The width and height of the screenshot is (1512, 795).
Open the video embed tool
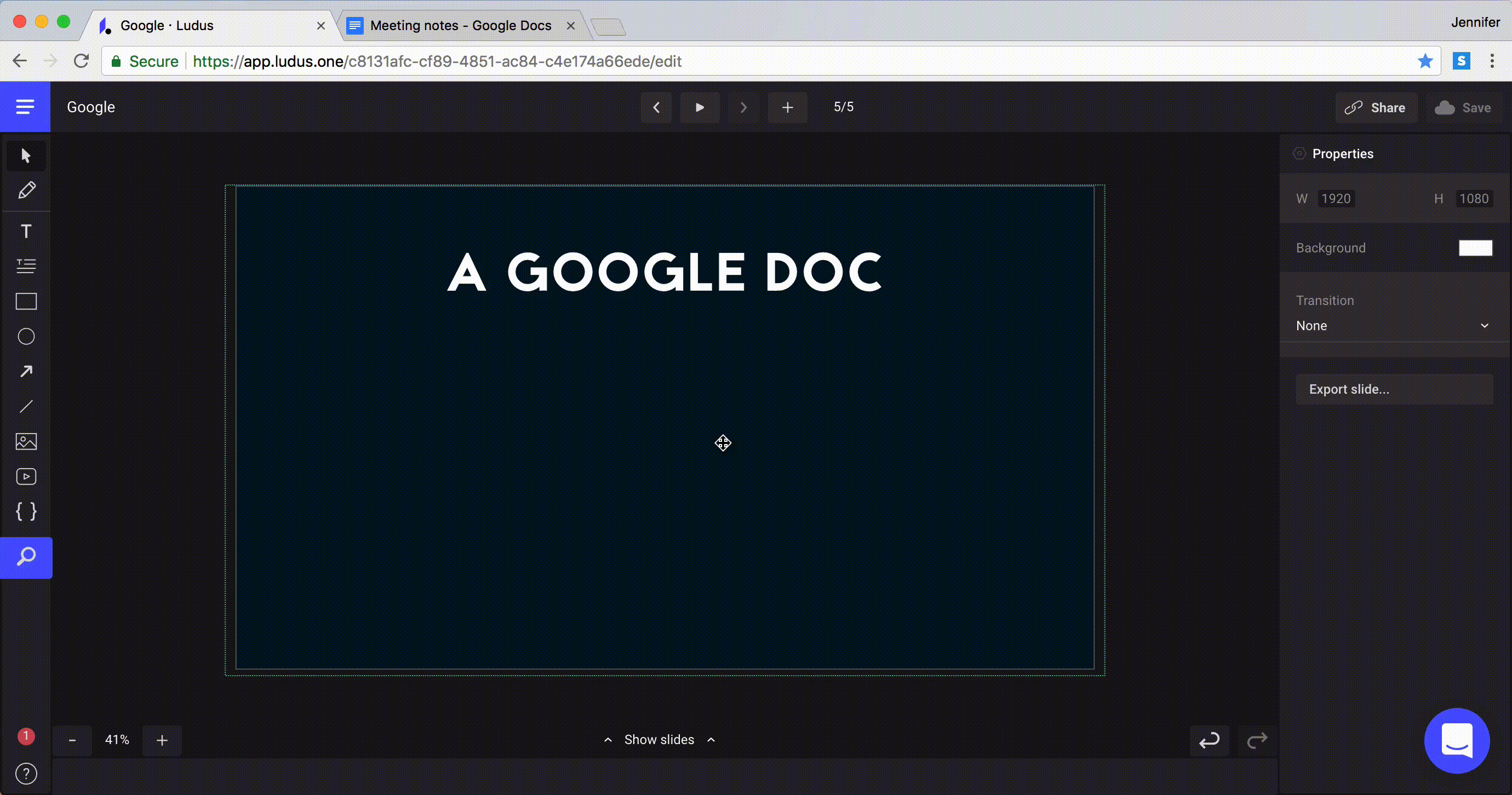coord(26,476)
